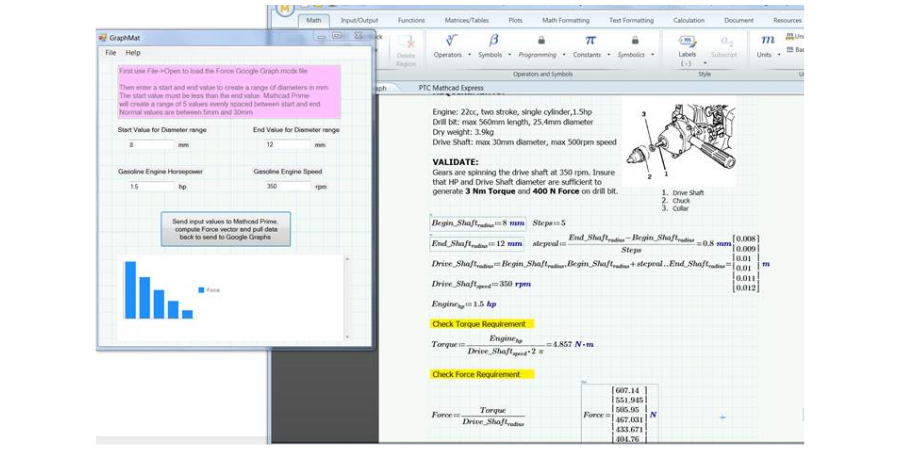The height and width of the screenshot is (450, 900).
Task: Open the File menu in GraphMat
Action: (111, 52)
